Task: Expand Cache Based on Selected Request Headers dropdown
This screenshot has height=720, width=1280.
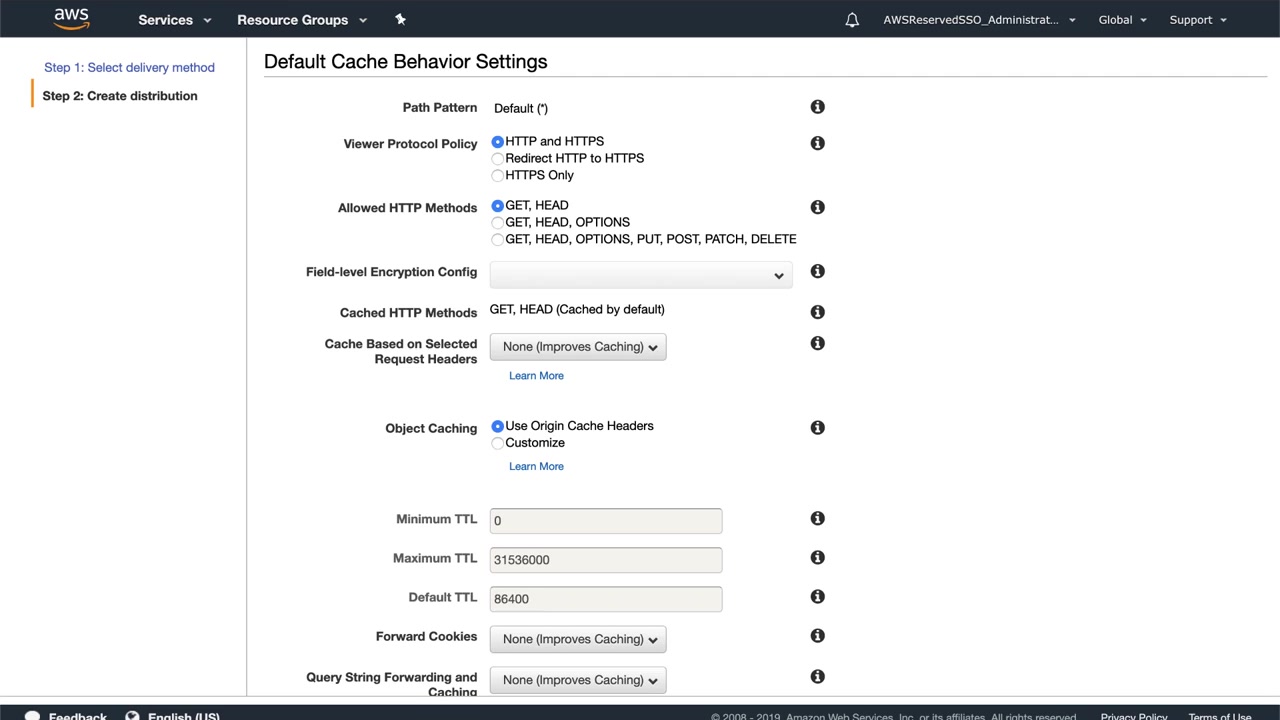Action: pyautogui.click(x=578, y=347)
